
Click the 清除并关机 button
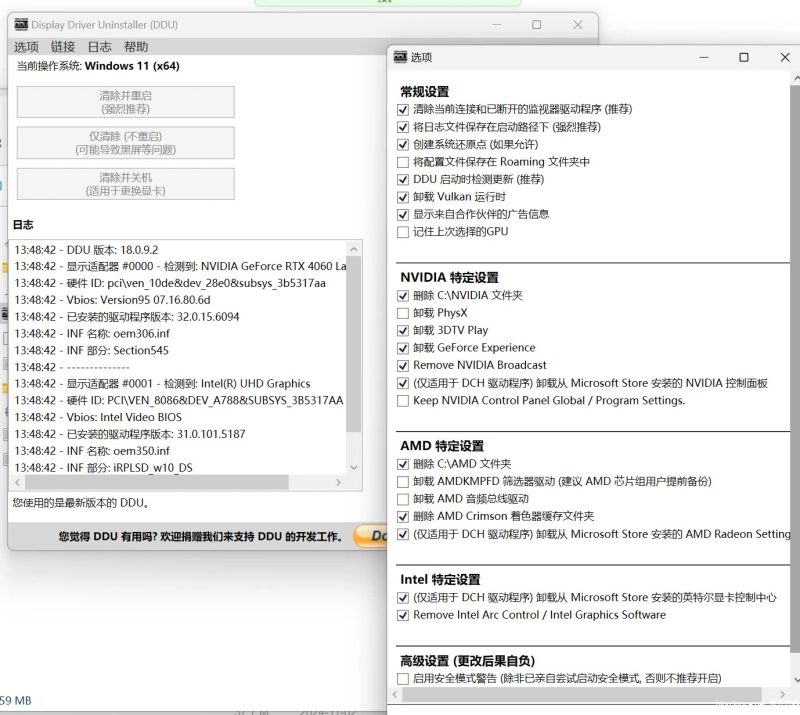(x=126, y=184)
